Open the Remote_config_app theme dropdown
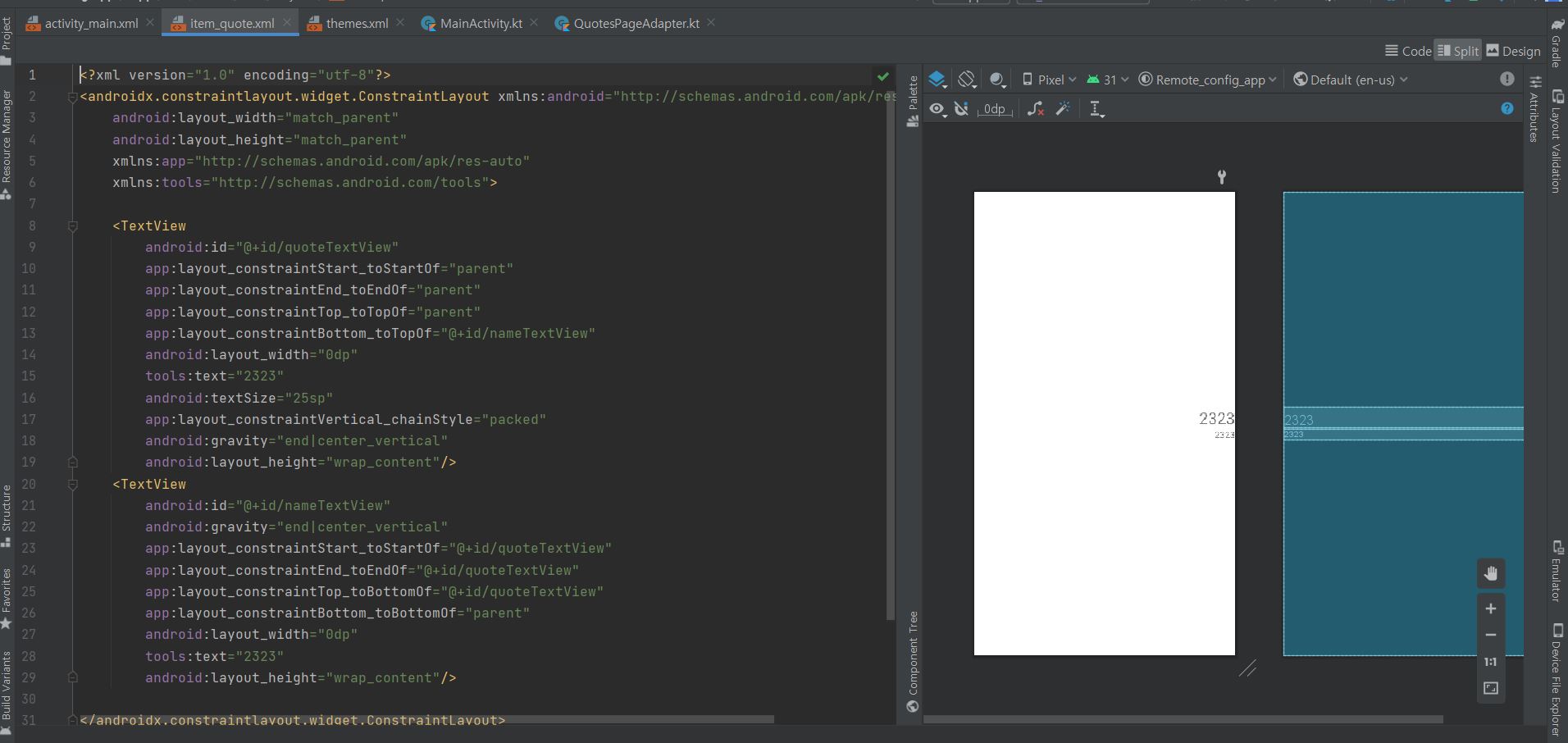 [x=1207, y=80]
